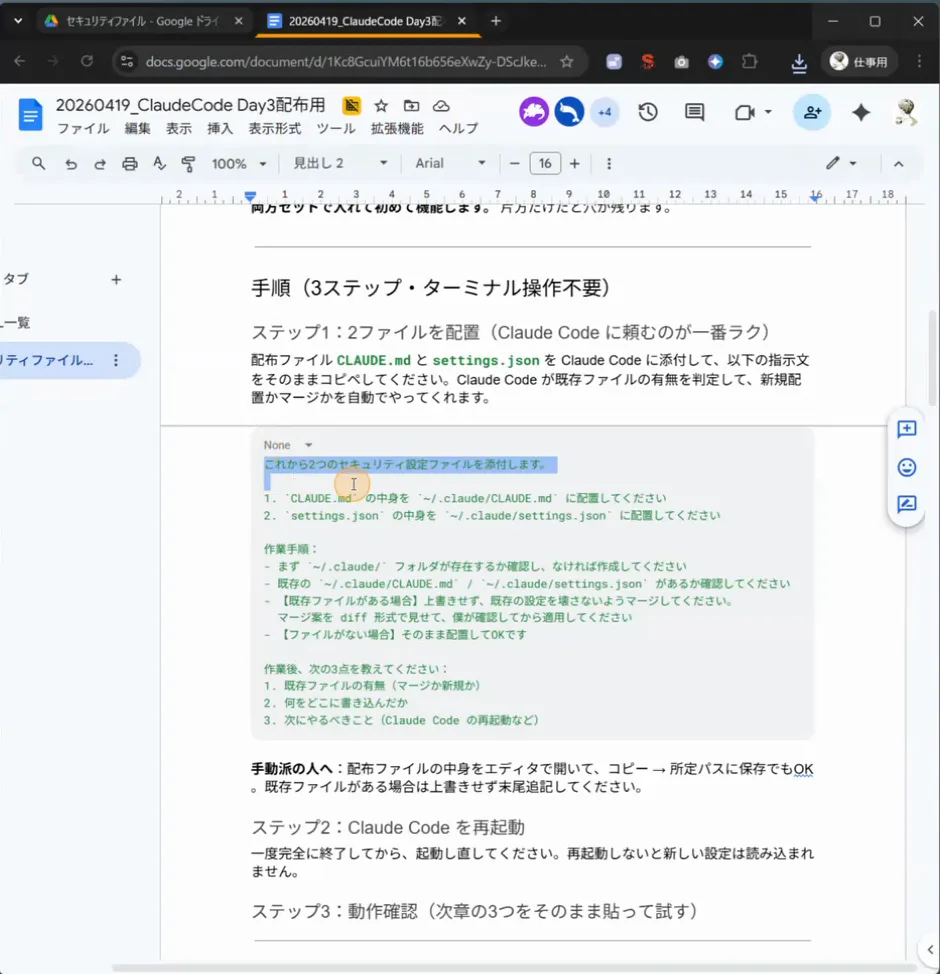The width and height of the screenshot is (940, 974).
Task: Open more toolbar options
Action: (609, 163)
